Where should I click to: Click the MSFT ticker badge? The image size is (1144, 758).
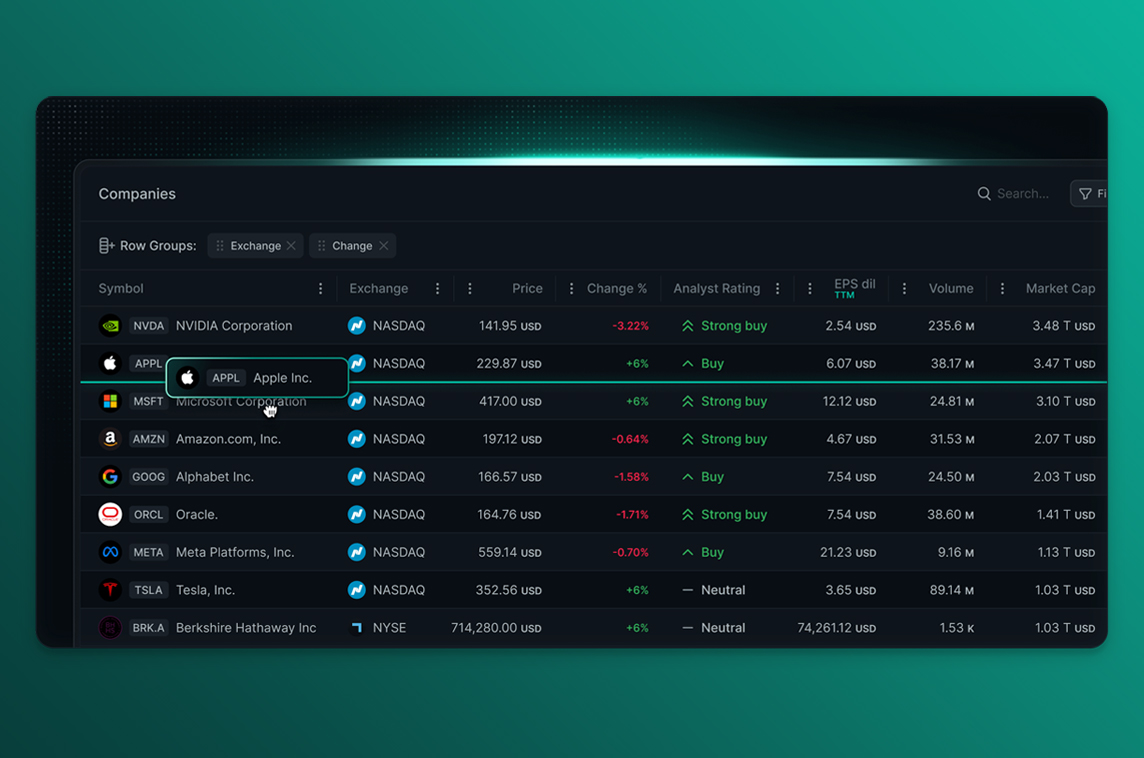click(148, 401)
